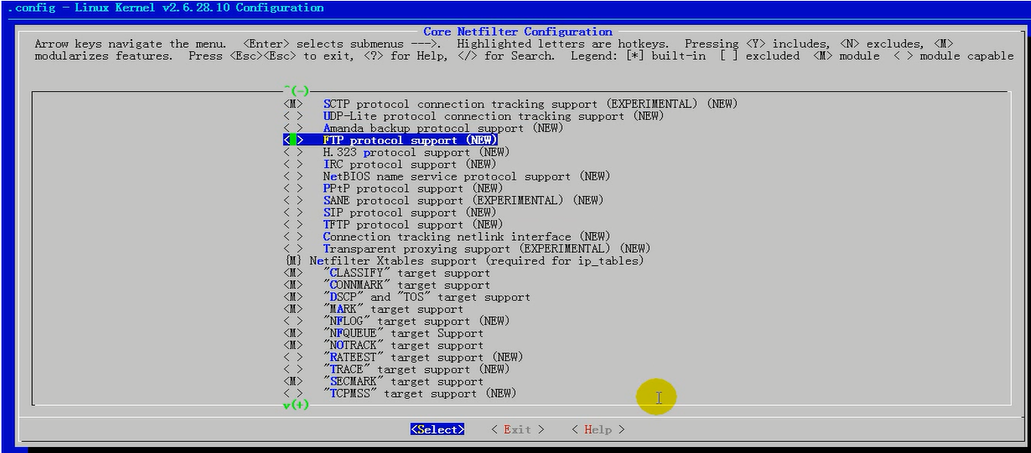Toggle Amanda backup protocol state box
The height and width of the screenshot is (453, 1031).
[293, 128]
